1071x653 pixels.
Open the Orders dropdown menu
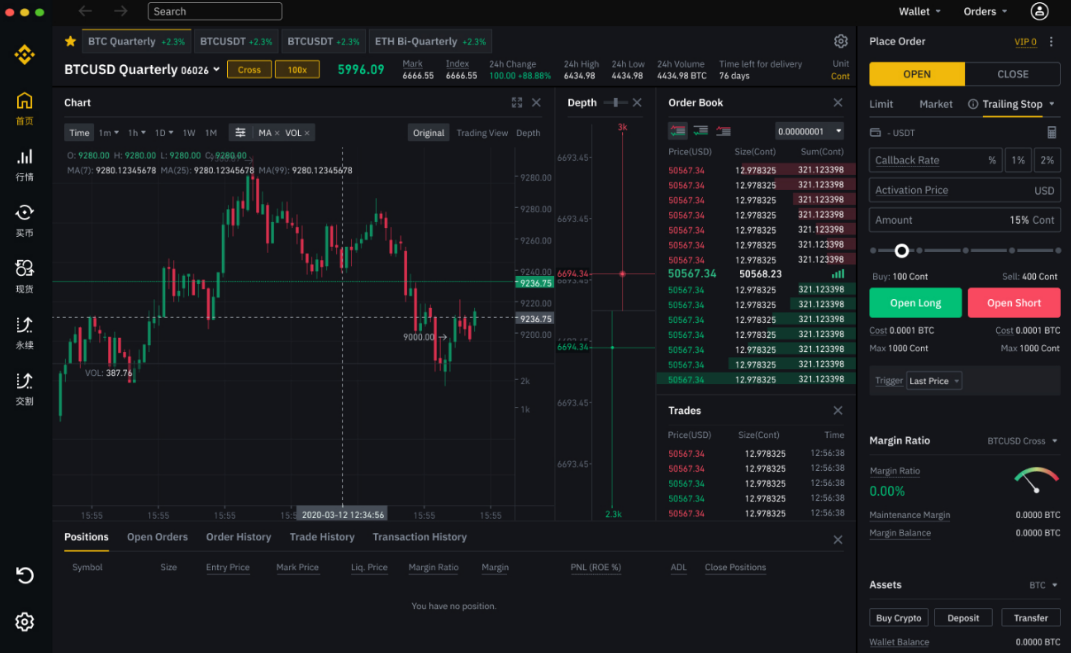click(985, 12)
